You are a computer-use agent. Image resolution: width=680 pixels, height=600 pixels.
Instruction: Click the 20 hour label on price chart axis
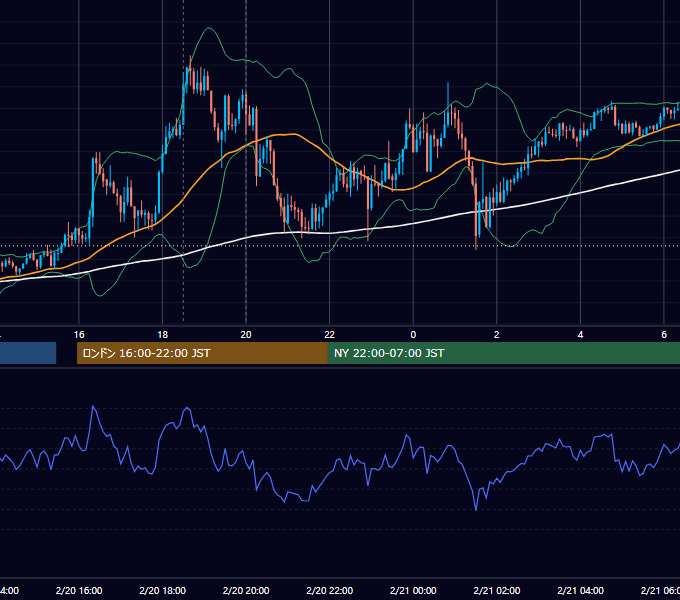click(x=246, y=335)
